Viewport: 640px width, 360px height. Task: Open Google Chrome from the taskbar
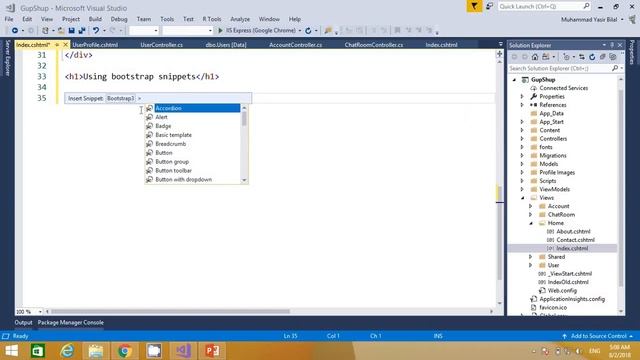coord(125,351)
